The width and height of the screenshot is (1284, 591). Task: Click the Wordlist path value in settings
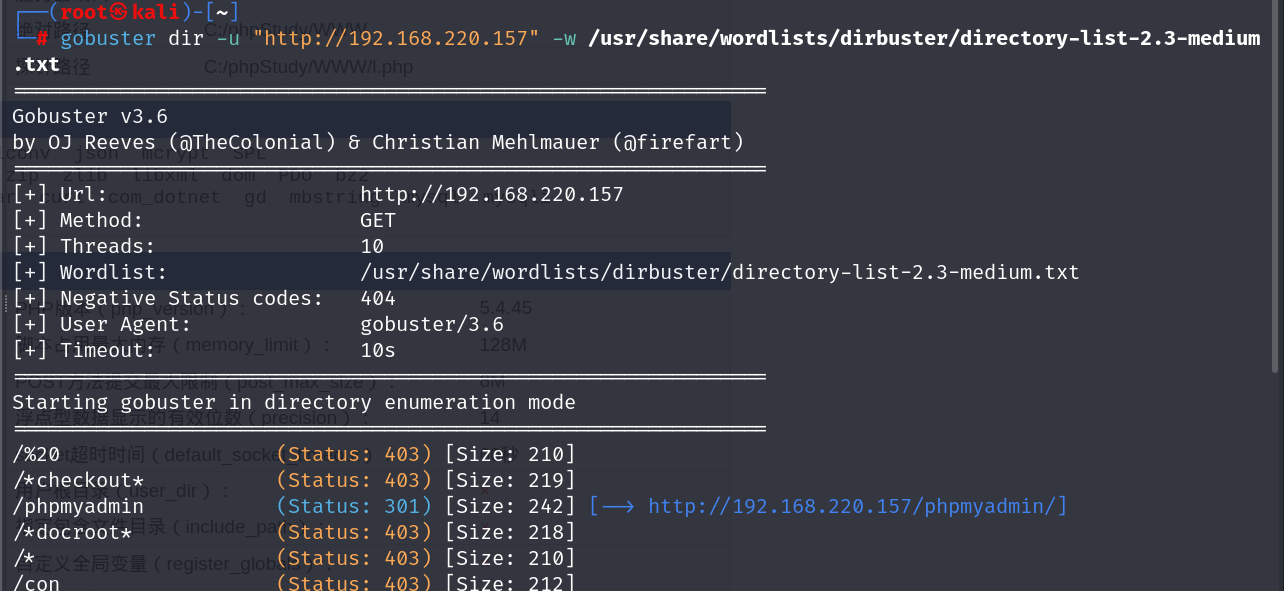tap(719, 272)
